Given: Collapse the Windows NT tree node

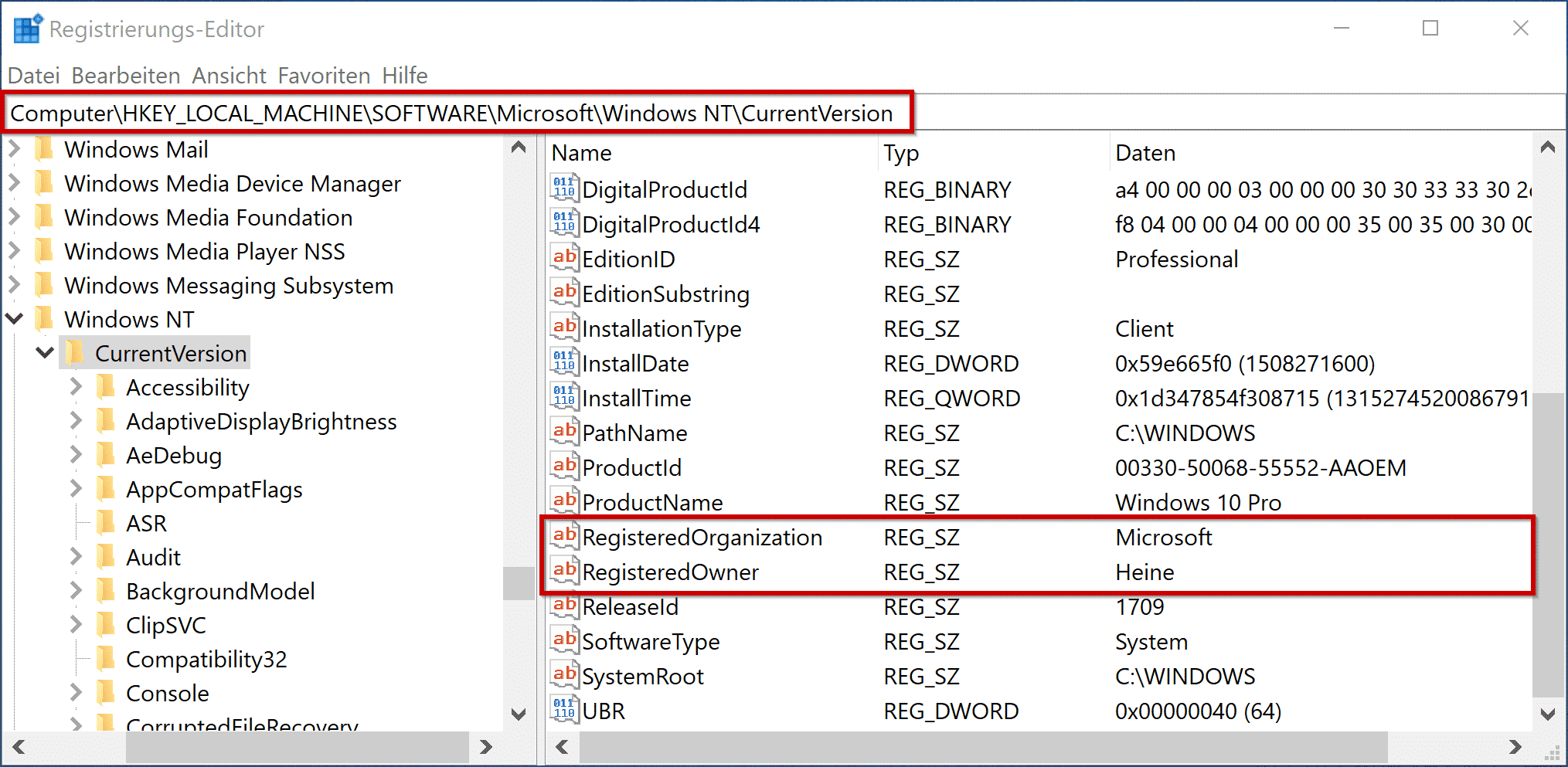Looking at the screenshot, I should coord(14,319).
